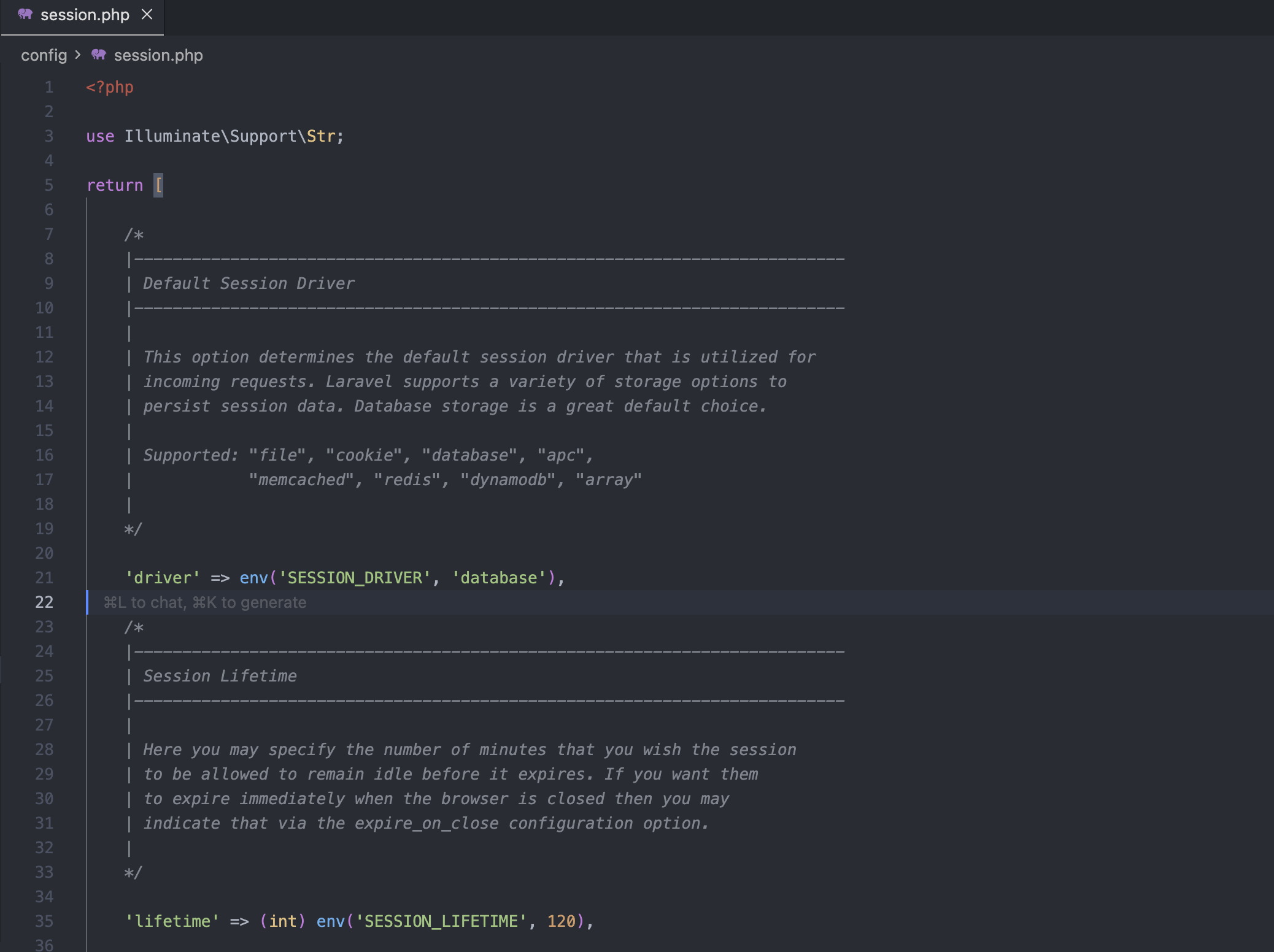Close the session.php tab
Viewport: 1274px width, 952px height.
(x=147, y=14)
